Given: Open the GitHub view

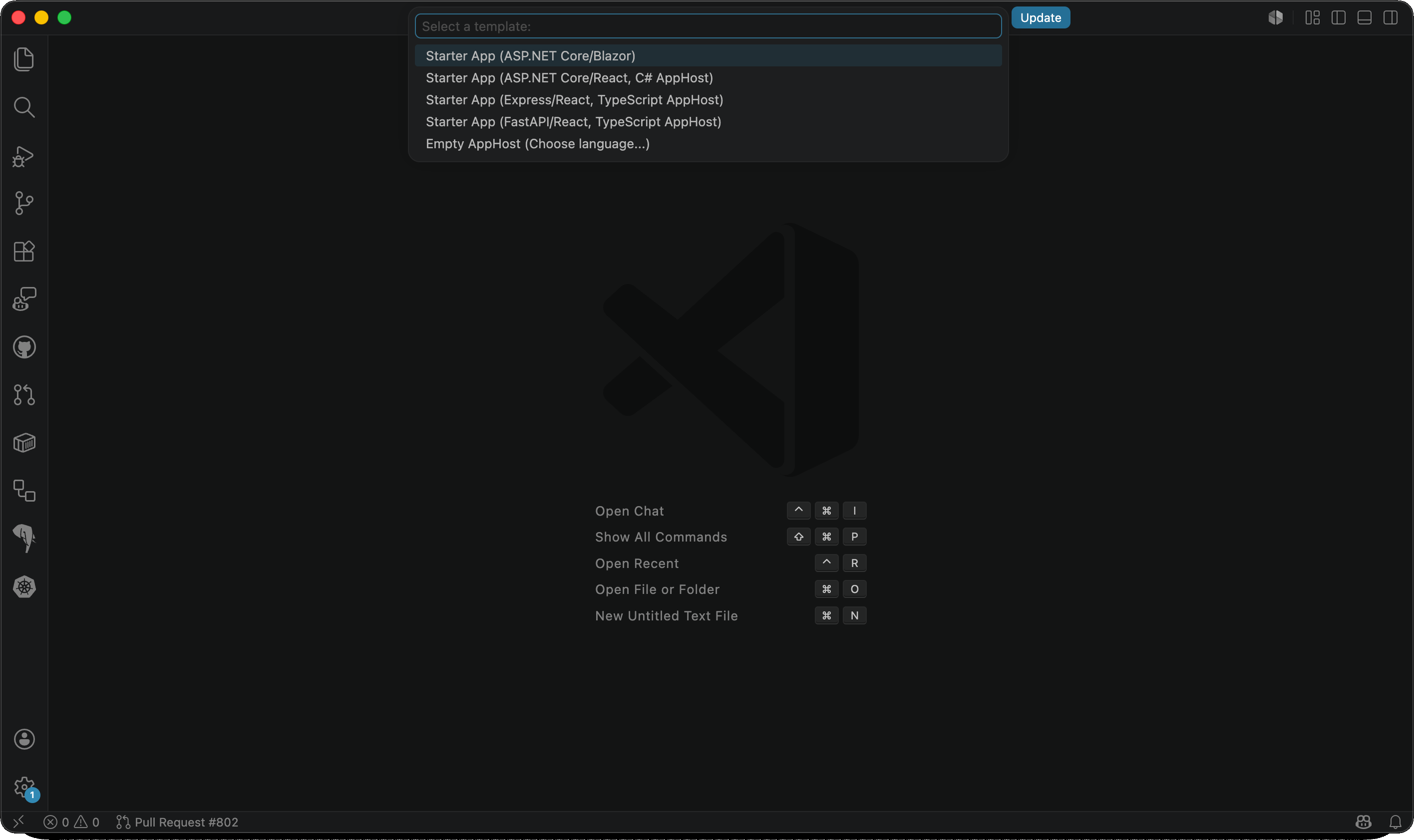Looking at the screenshot, I should click(x=24, y=347).
